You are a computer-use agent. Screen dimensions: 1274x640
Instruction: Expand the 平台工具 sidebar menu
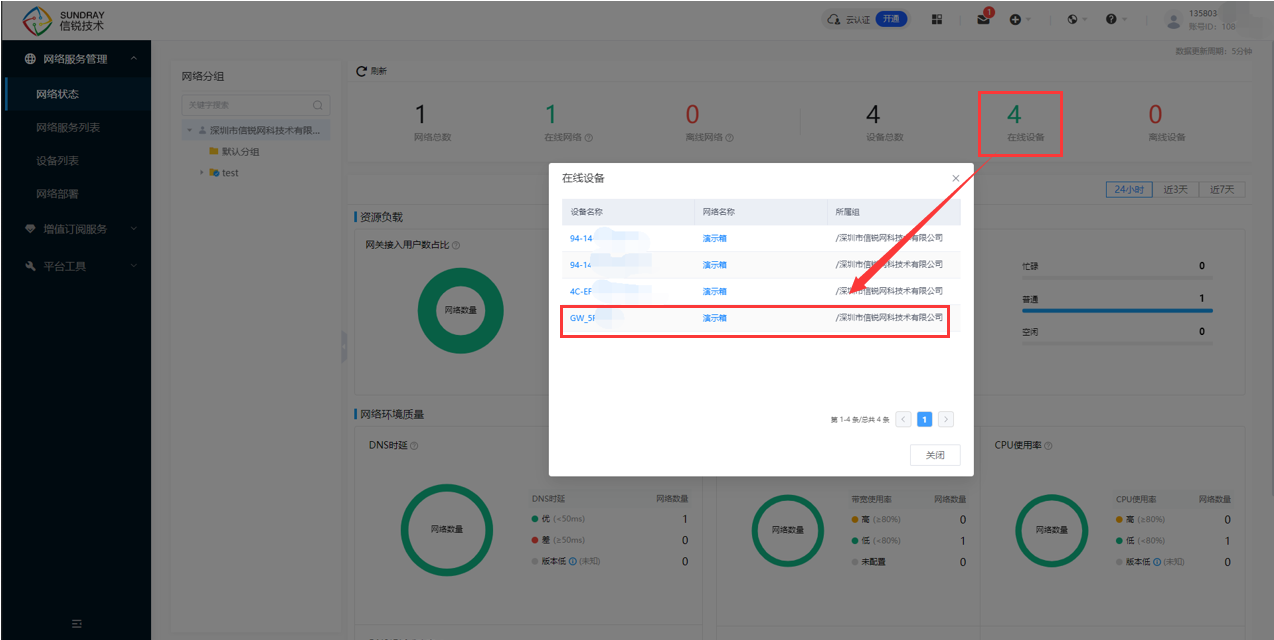click(x=75, y=266)
